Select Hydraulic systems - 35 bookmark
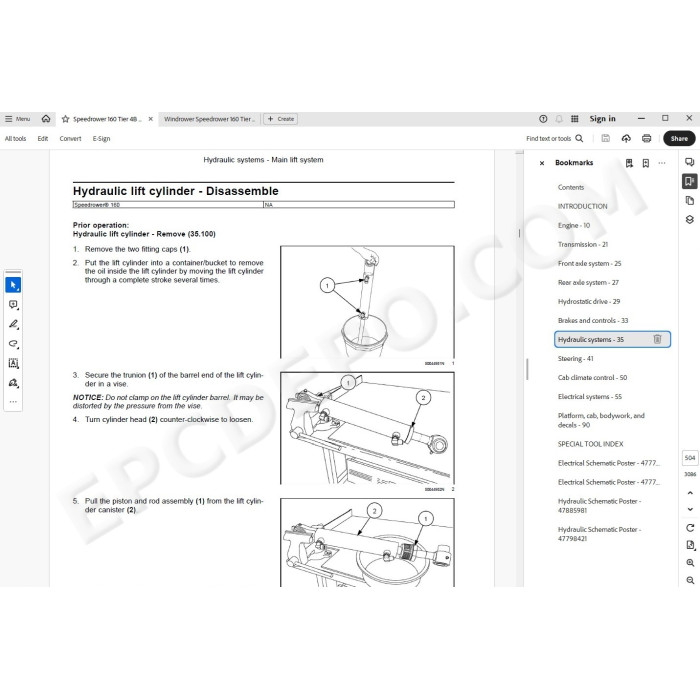The image size is (700, 700). pos(612,339)
